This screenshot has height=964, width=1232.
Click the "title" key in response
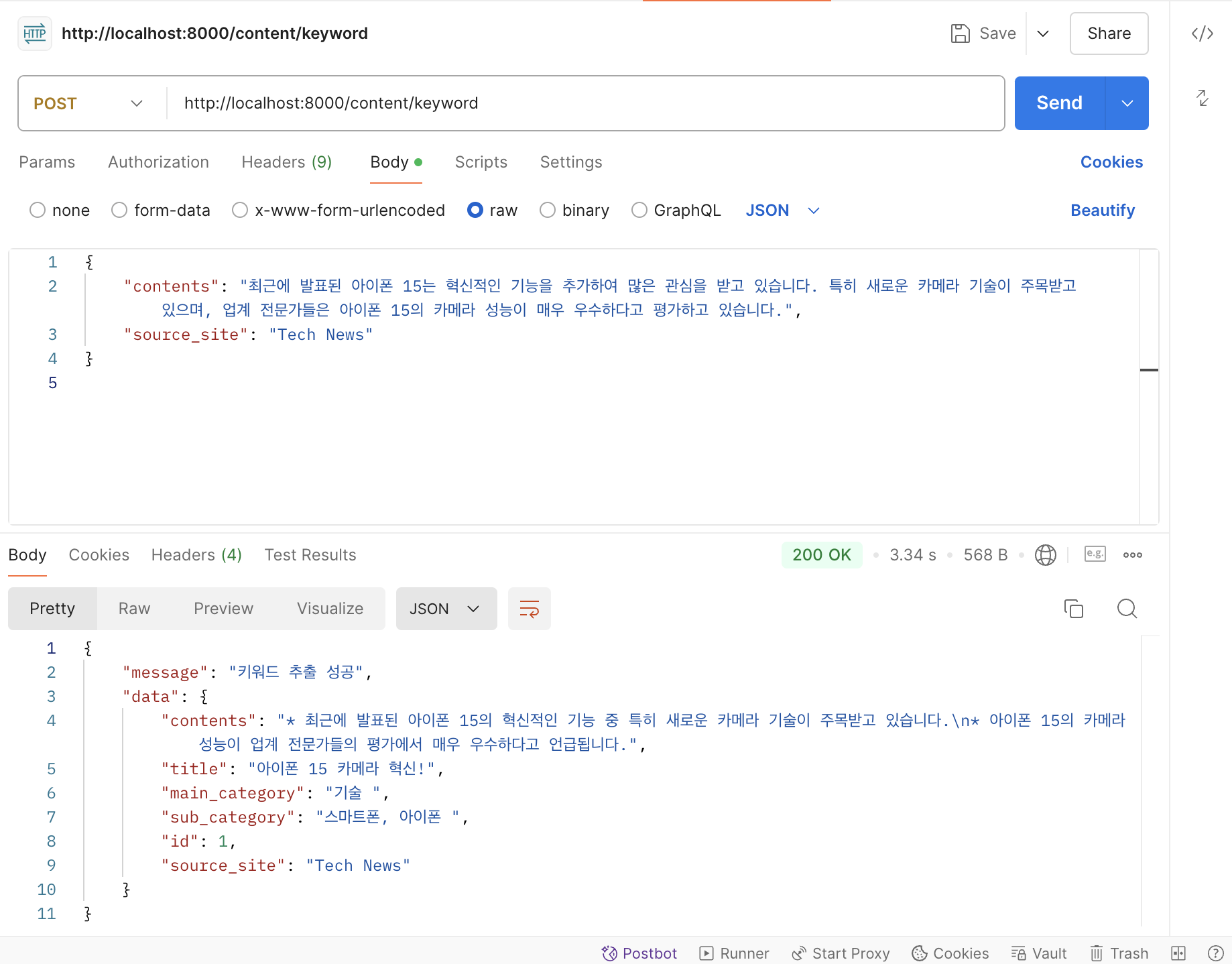(194, 769)
